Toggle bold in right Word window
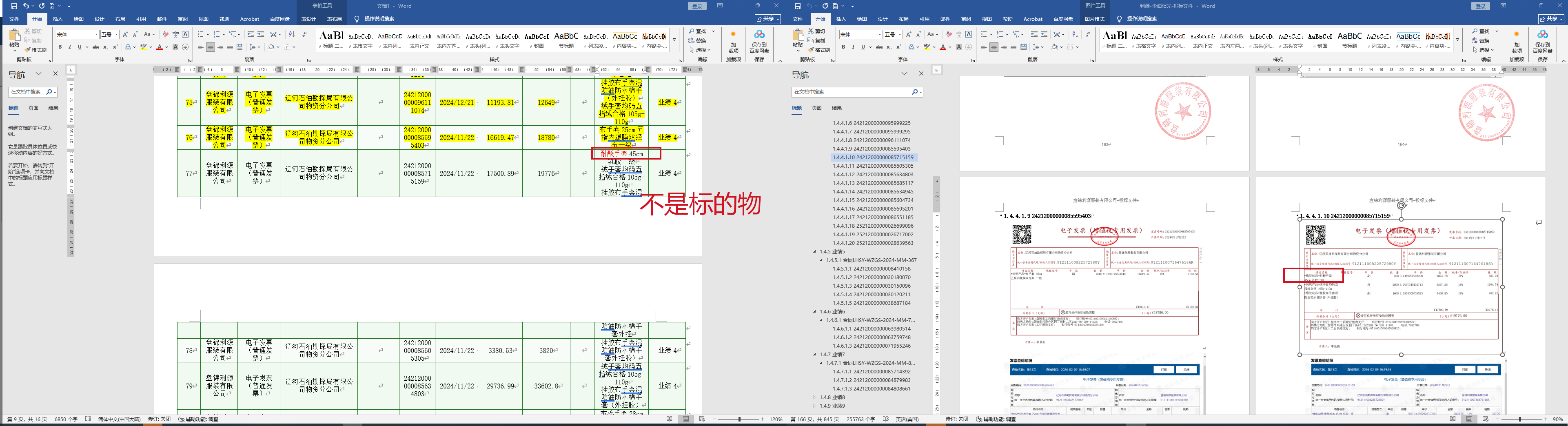1568x426 pixels. [x=843, y=47]
